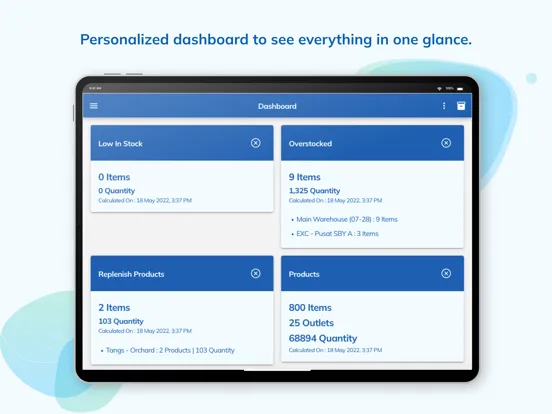
Task: Select the '25 Outlets' value
Action: (x=311, y=323)
